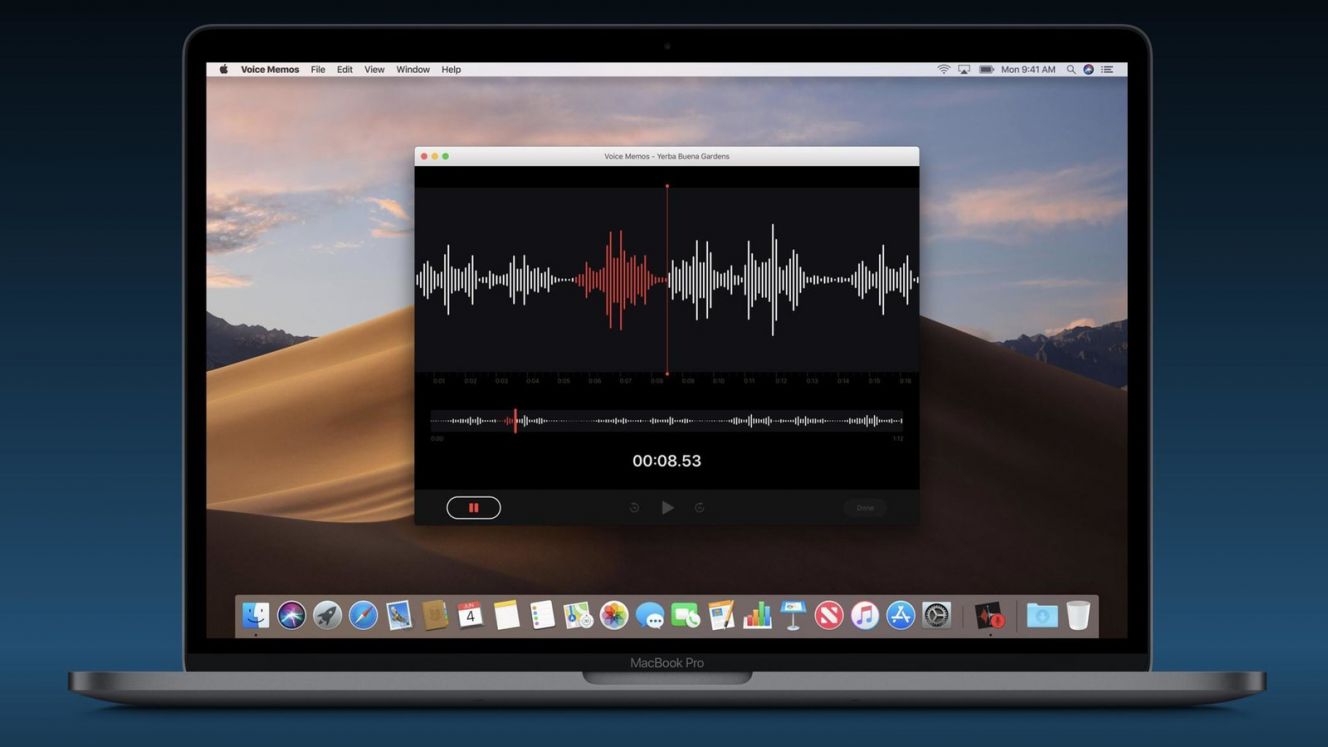Launch Keynote

point(793,615)
